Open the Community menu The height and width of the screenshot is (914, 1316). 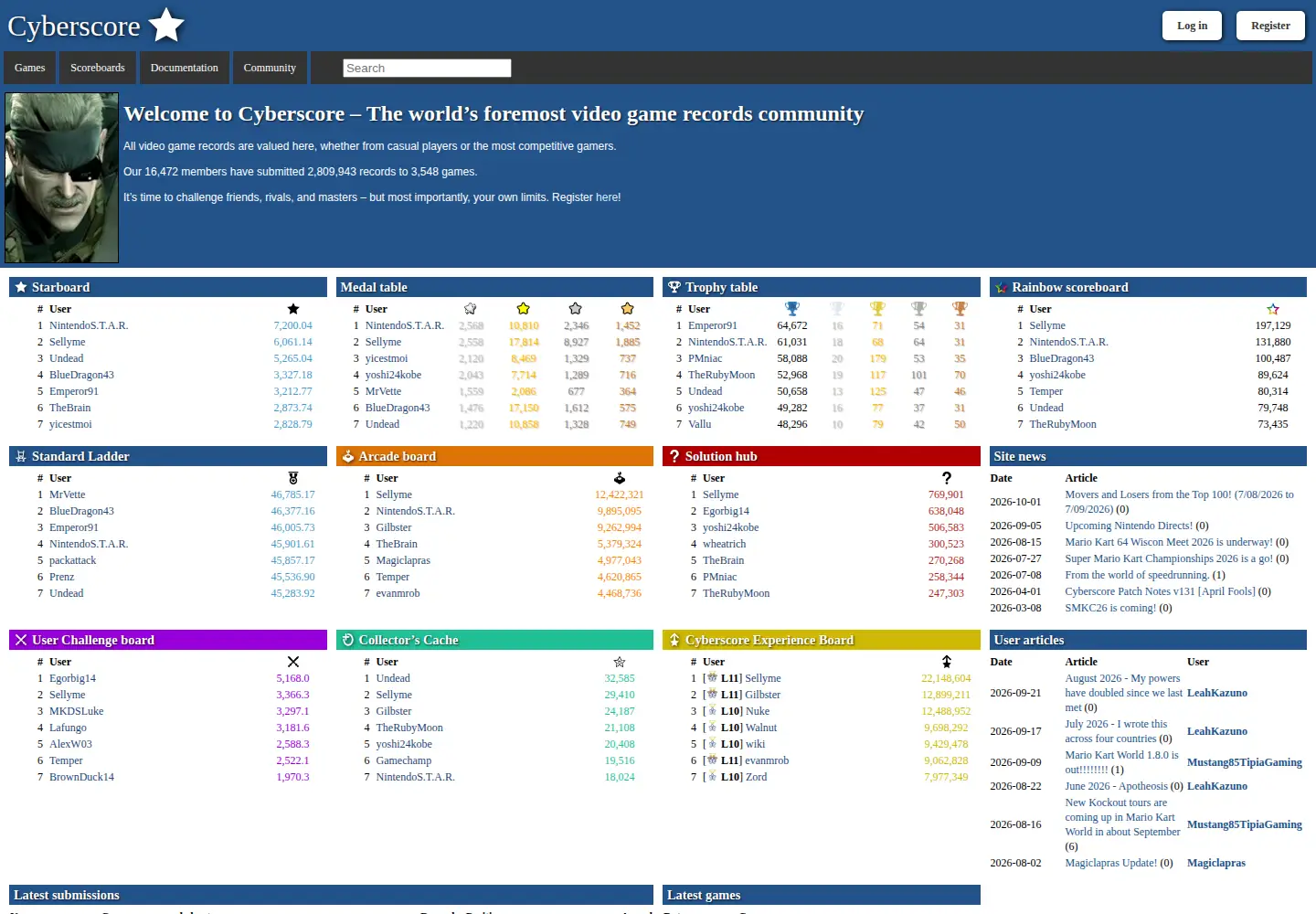[270, 68]
